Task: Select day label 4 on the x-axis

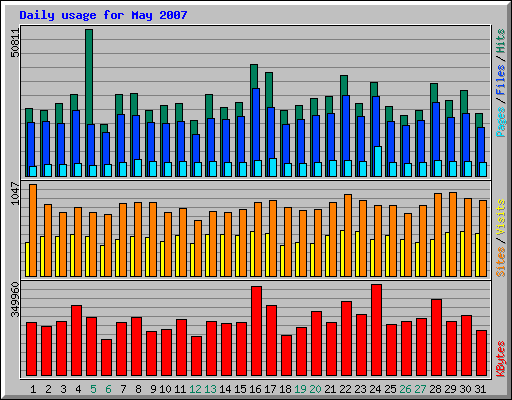Action: click(78, 389)
